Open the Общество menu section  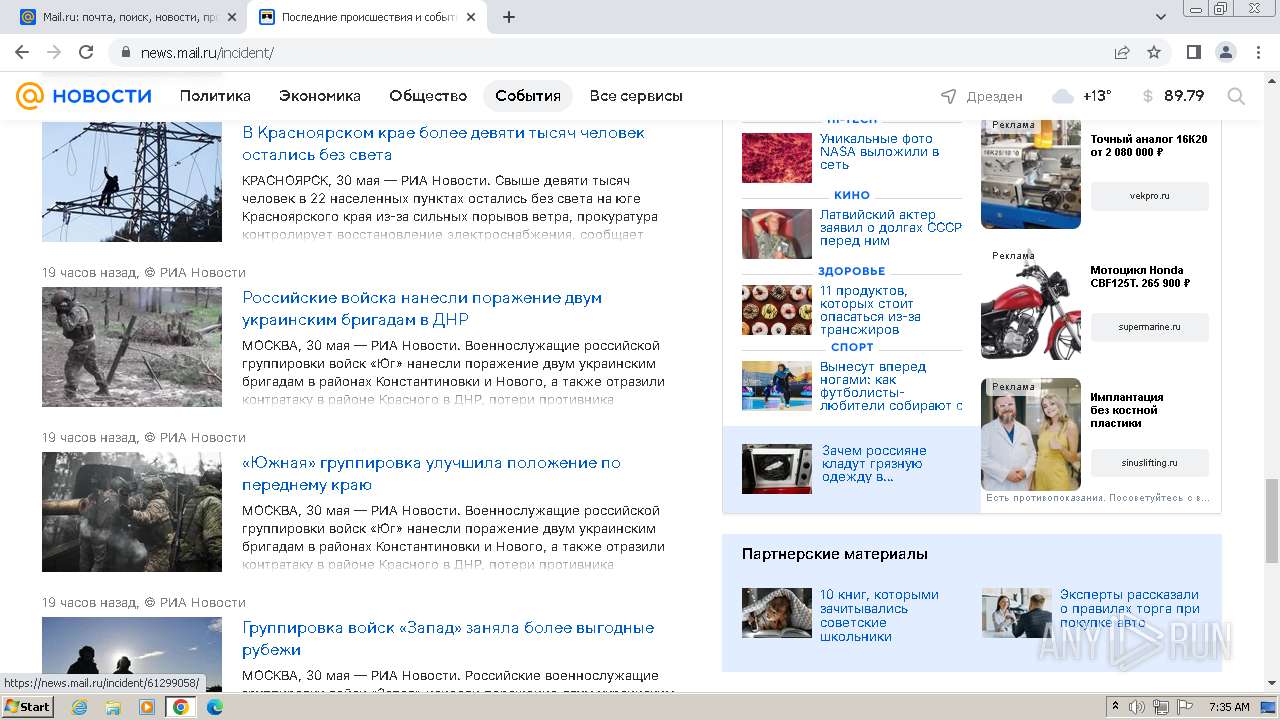click(x=428, y=96)
